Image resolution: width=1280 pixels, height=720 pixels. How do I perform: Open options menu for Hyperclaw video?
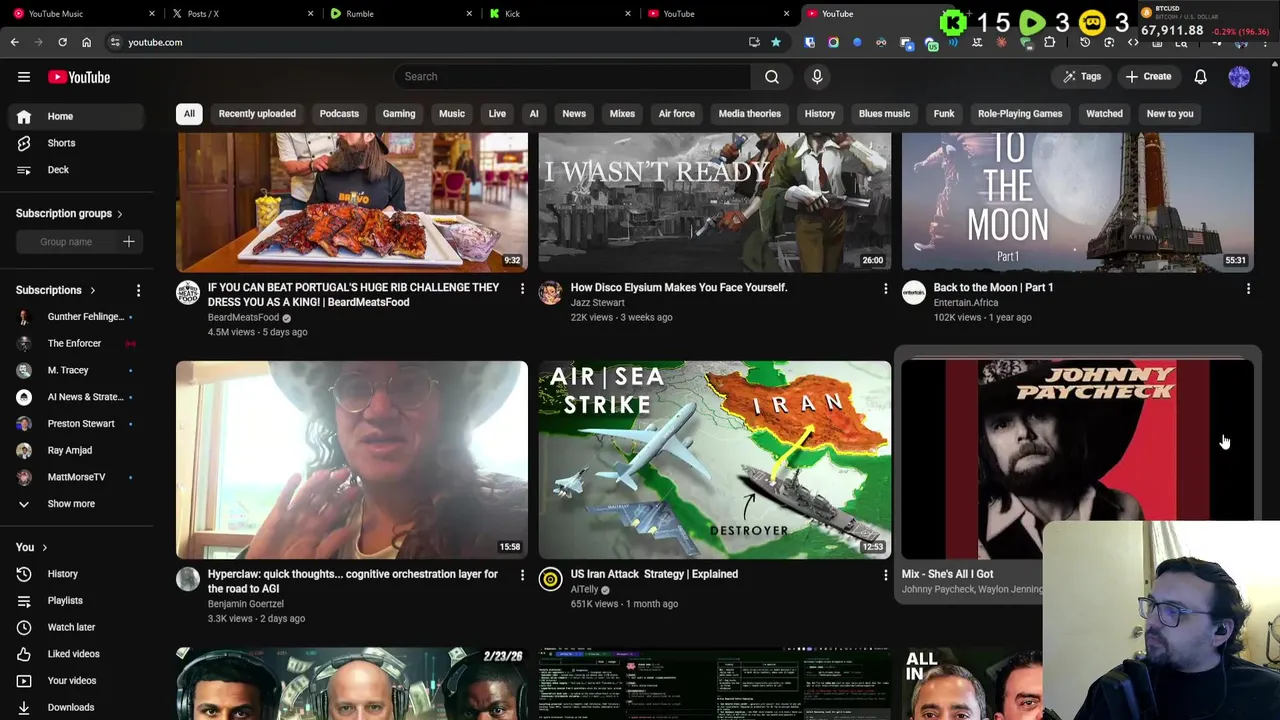tap(521, 575)
